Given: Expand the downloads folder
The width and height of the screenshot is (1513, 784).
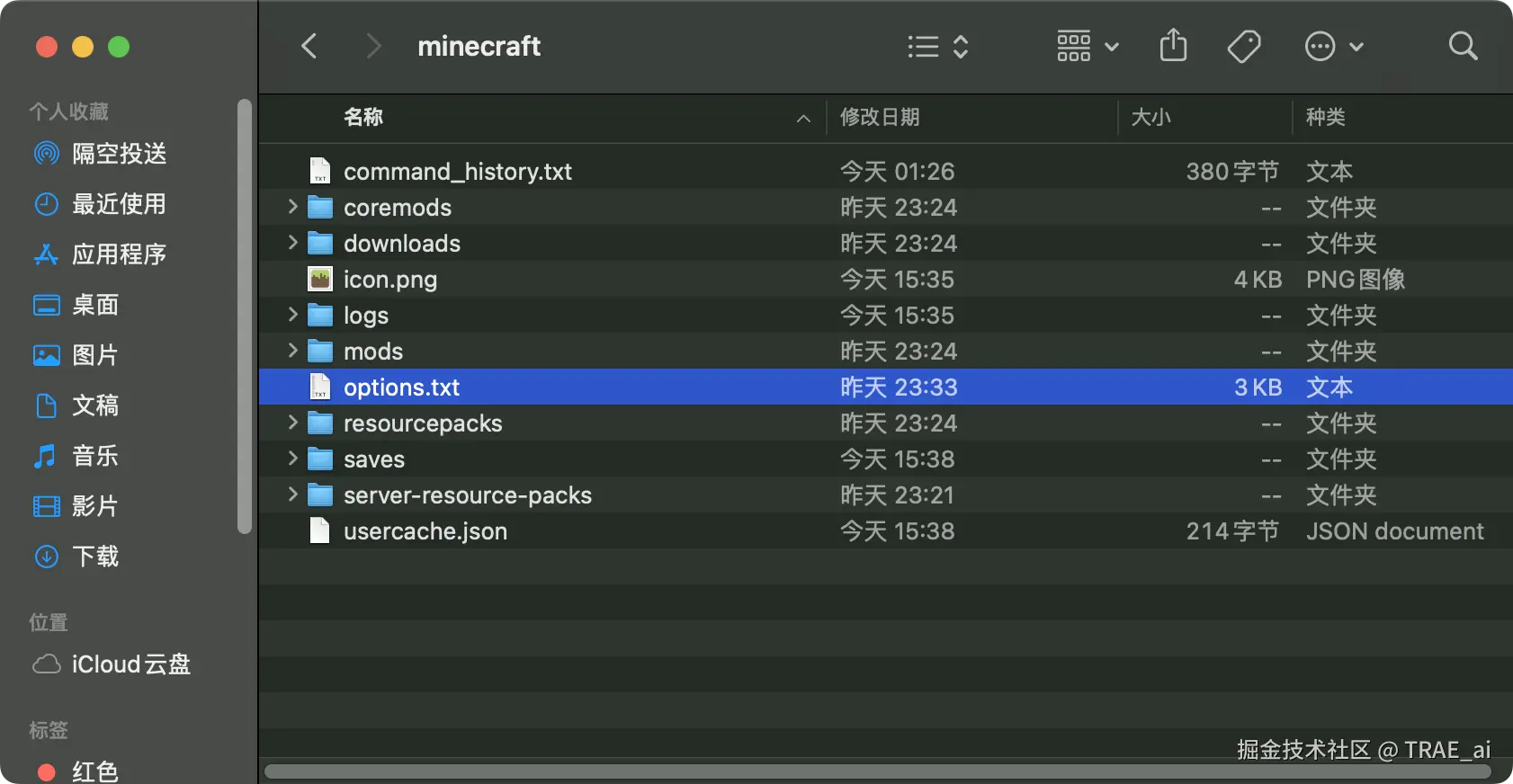Looking at the screenshot, I should pos(292,243).
